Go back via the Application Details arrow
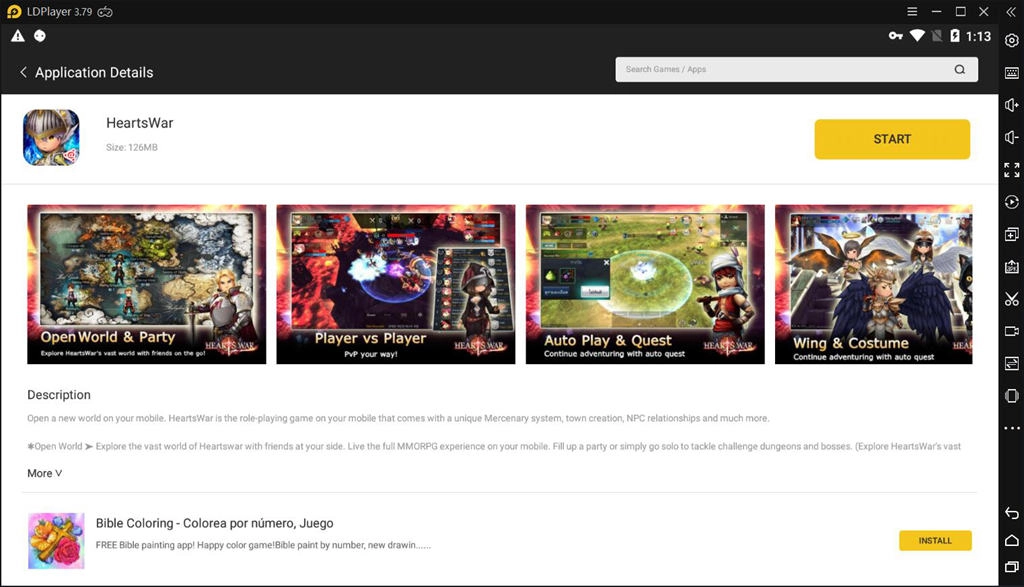Viewport: 1024px width, 587px height. [x=23, y=72]
